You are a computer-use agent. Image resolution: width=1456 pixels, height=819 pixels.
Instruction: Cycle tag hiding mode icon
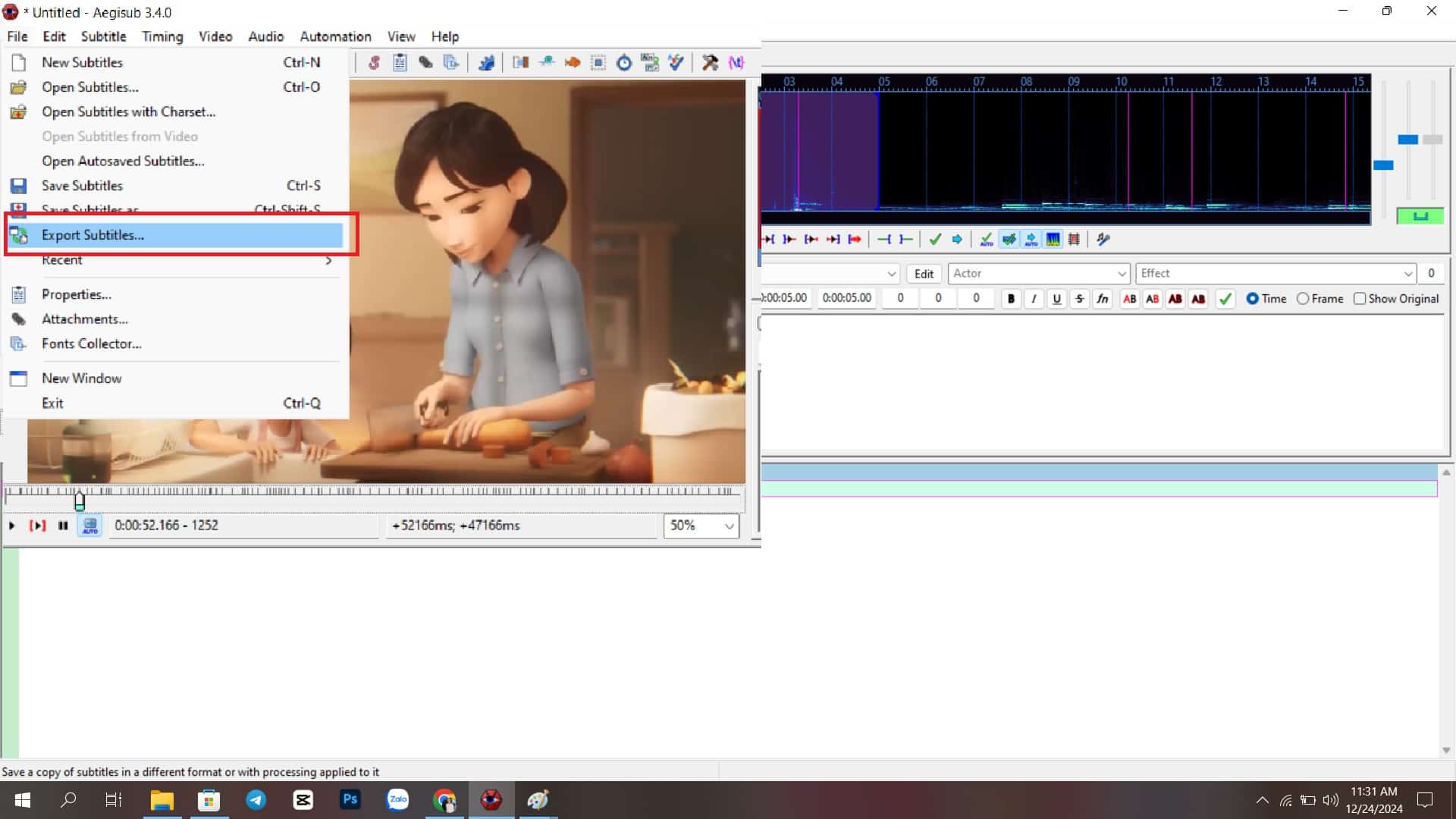(736, 63)
